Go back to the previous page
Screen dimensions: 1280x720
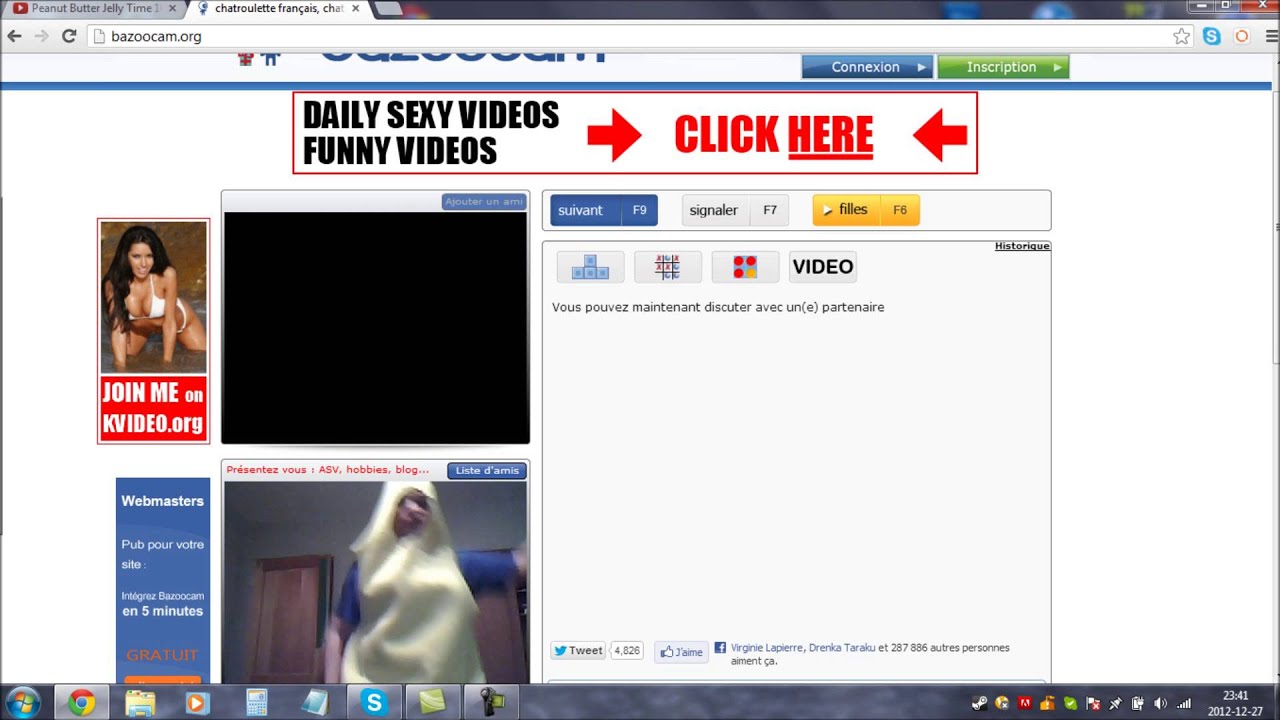click(14, 36)
